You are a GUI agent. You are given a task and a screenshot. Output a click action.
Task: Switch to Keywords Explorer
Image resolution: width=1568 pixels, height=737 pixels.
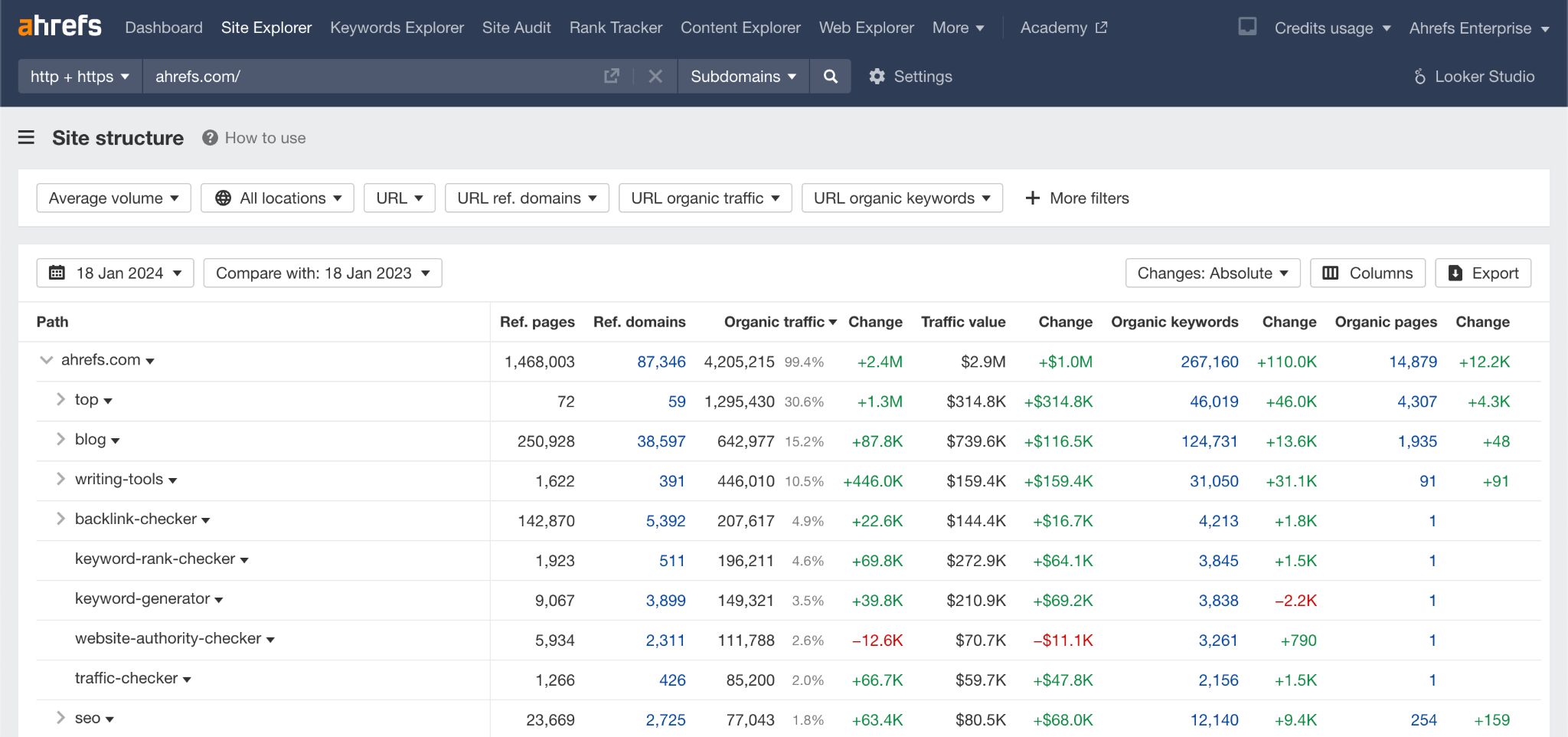click(397, 28)
